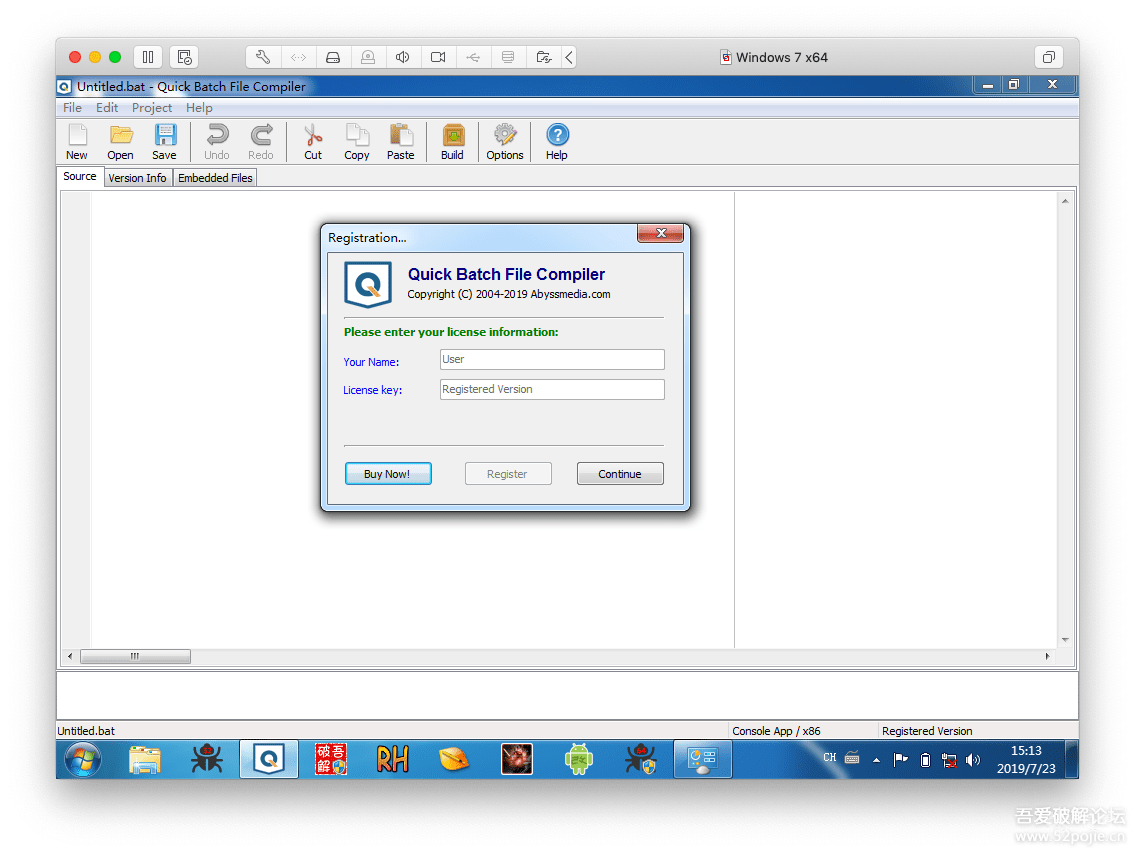This screenshot has width=1135, height=853.
Task: Click Continue in the Registration dialog
Action: 620,474
